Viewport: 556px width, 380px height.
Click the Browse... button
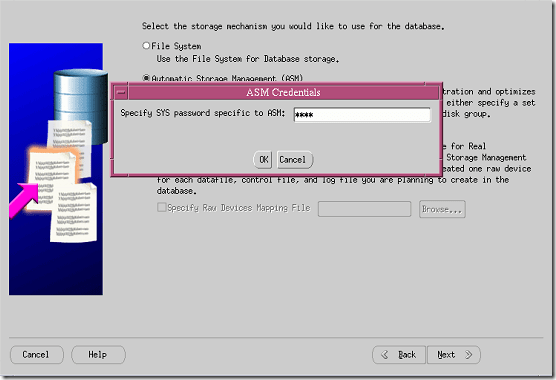tap(442, 209)
